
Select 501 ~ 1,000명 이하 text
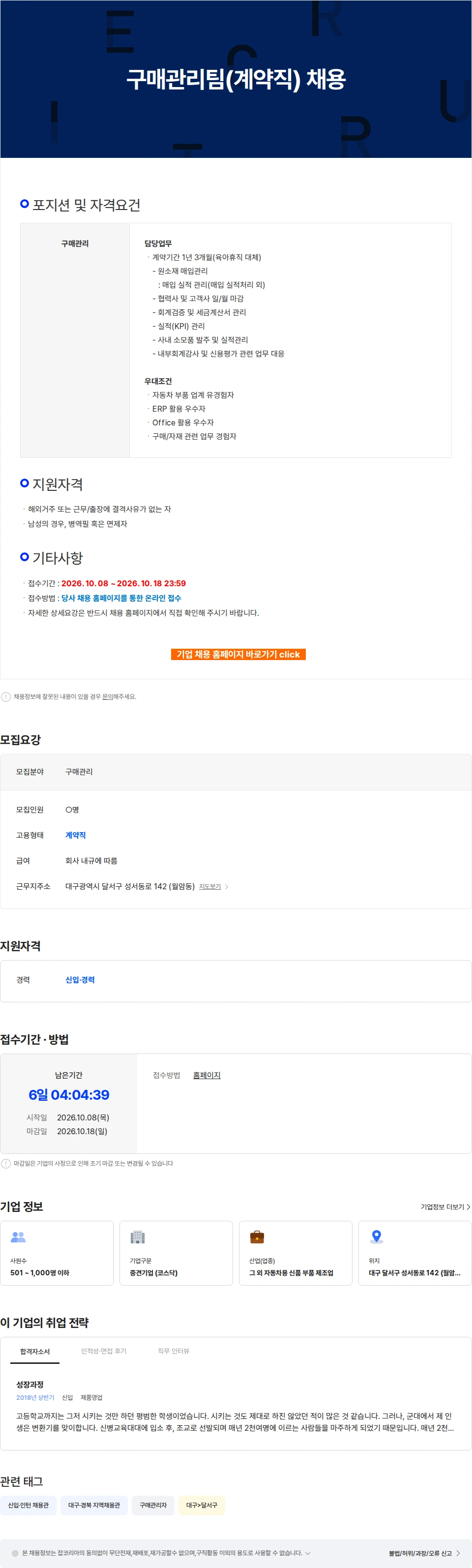tap(39, 1273)
